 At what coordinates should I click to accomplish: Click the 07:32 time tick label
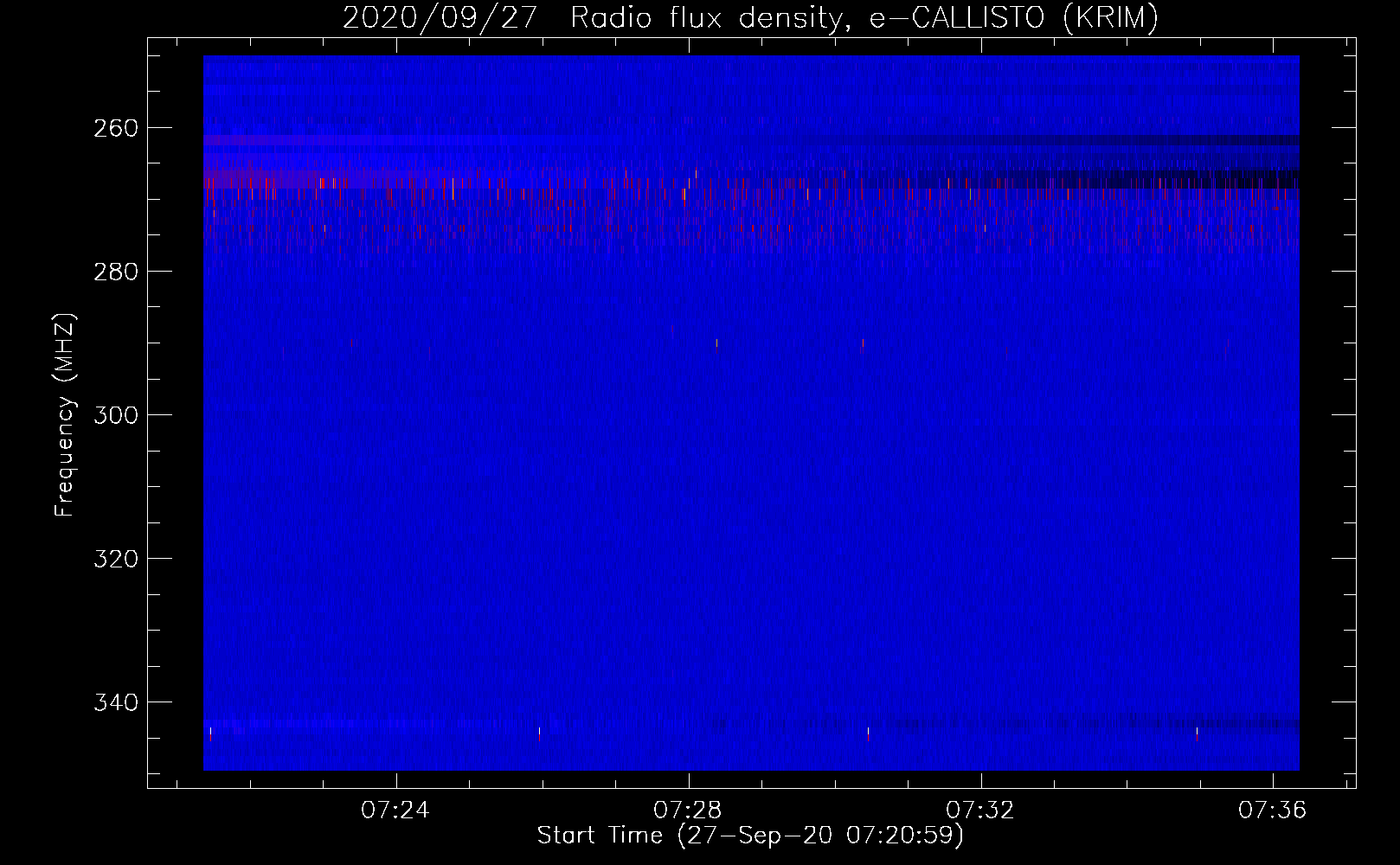(x=980, y=811)
